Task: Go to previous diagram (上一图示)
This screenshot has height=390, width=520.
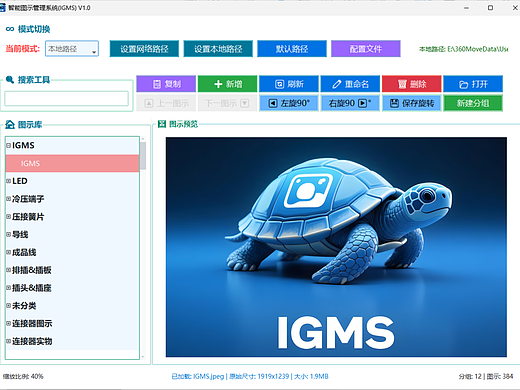Action: [166, 103]
